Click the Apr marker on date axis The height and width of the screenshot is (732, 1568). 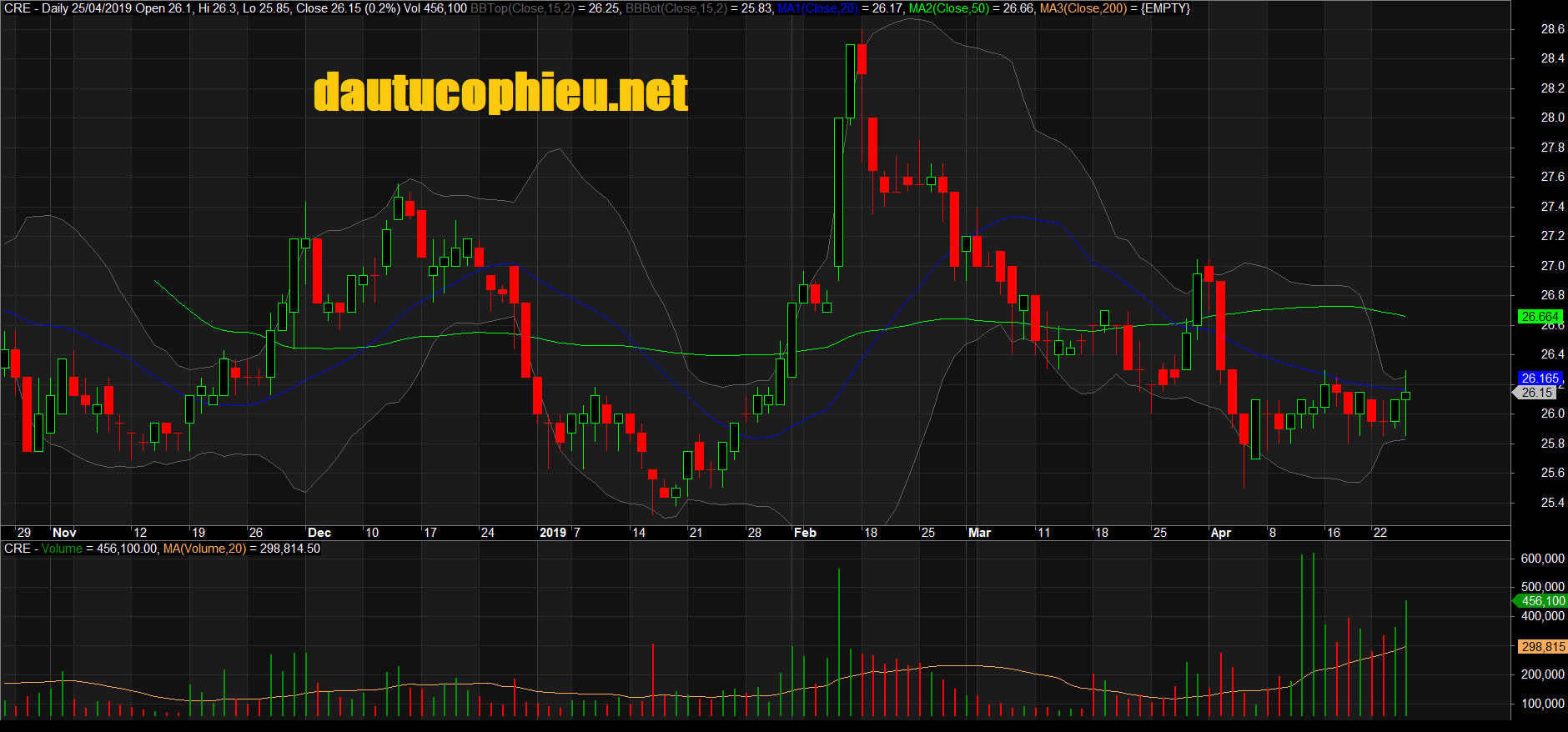pos(1220,533)
